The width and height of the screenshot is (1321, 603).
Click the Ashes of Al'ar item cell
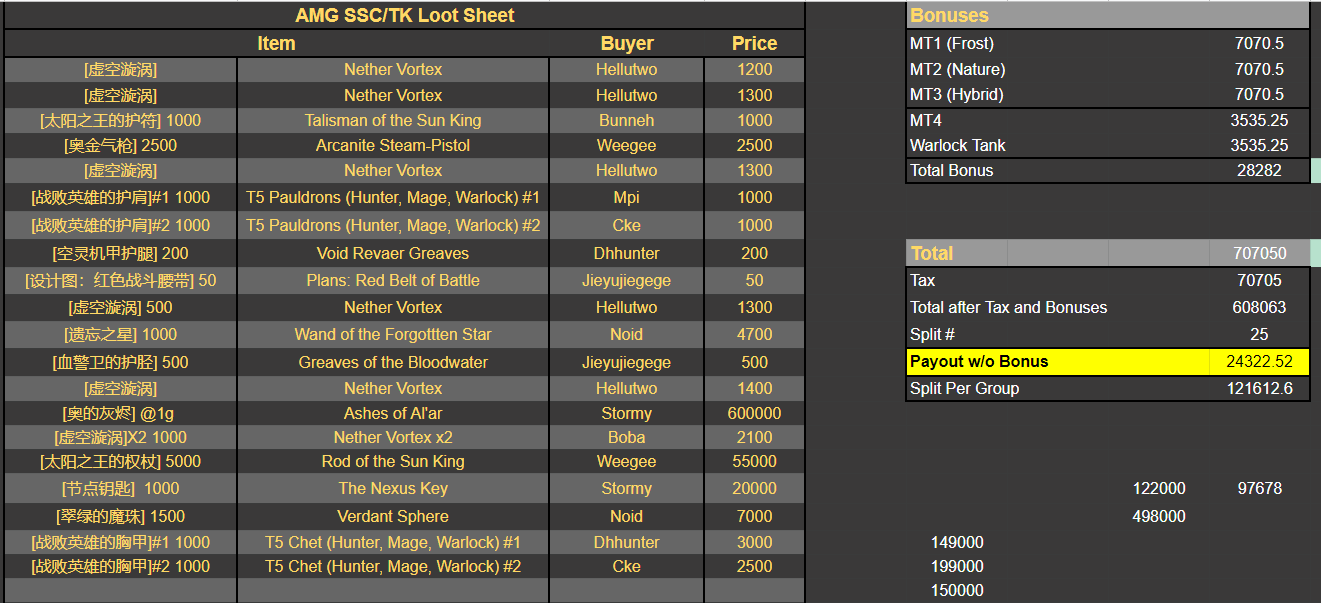(393, 413)
